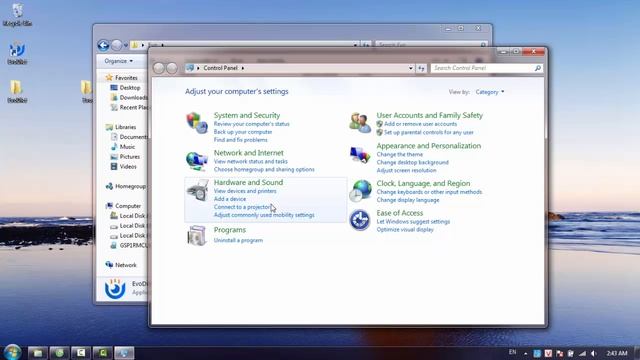Open the Organize menu in Explorer window
Viewport: 640px width, 360px height.
(x=118, y=61)
